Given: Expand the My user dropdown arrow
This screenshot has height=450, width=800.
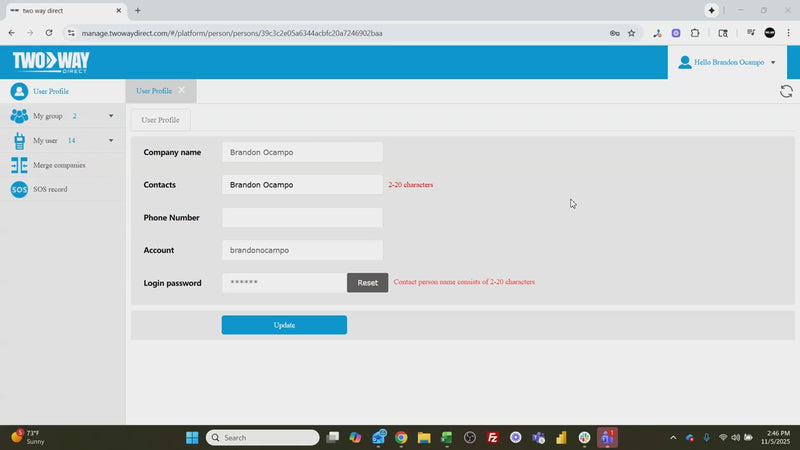Looking at the screenshot, I should [111, 141].
